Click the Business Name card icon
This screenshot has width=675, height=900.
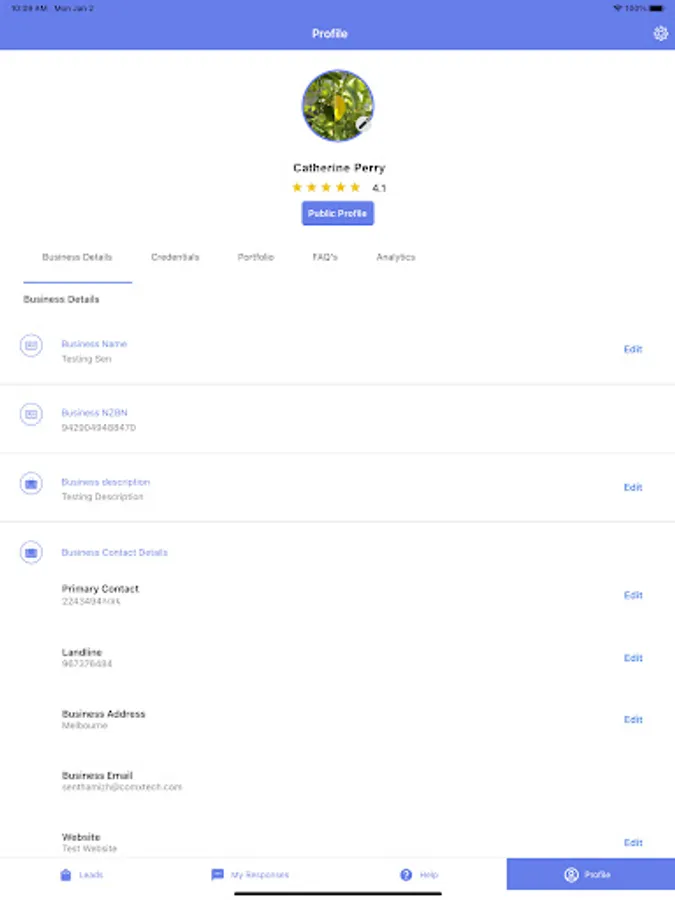coord(31,346)
